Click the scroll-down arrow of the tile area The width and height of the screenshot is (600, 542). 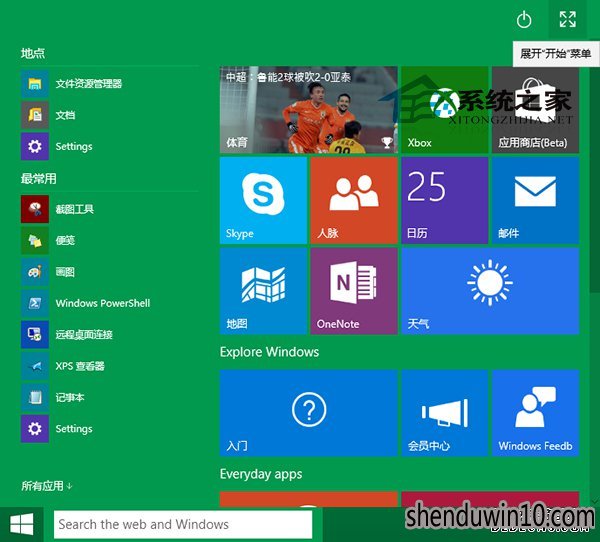pos(594,500)
